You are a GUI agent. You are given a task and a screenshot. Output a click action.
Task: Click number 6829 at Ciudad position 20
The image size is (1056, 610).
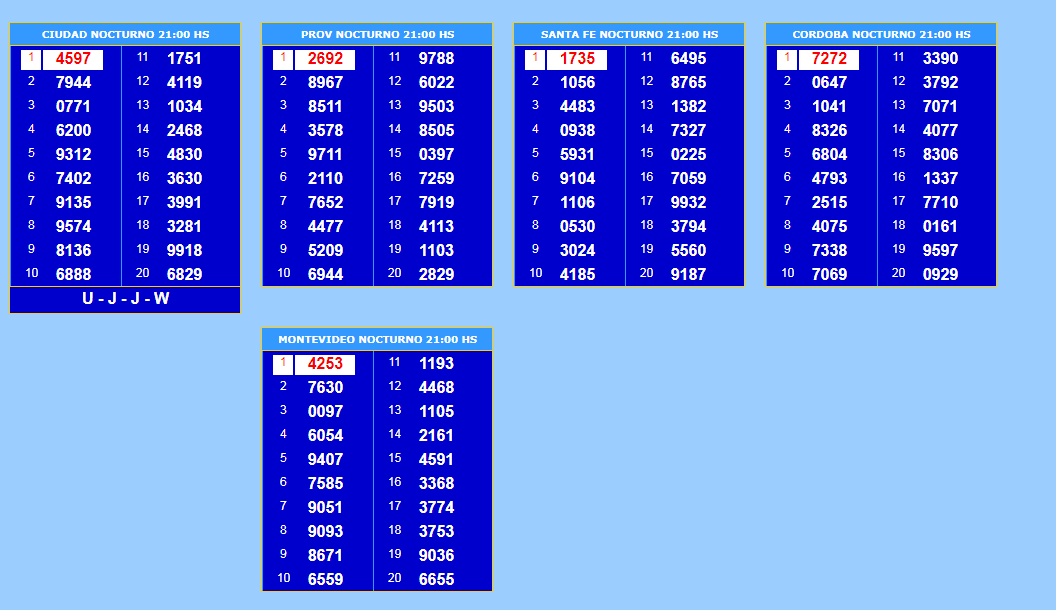point(184,274)
